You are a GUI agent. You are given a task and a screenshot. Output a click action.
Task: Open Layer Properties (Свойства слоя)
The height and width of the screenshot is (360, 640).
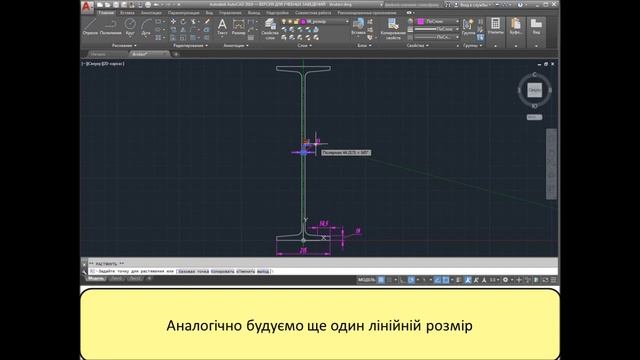270,29
